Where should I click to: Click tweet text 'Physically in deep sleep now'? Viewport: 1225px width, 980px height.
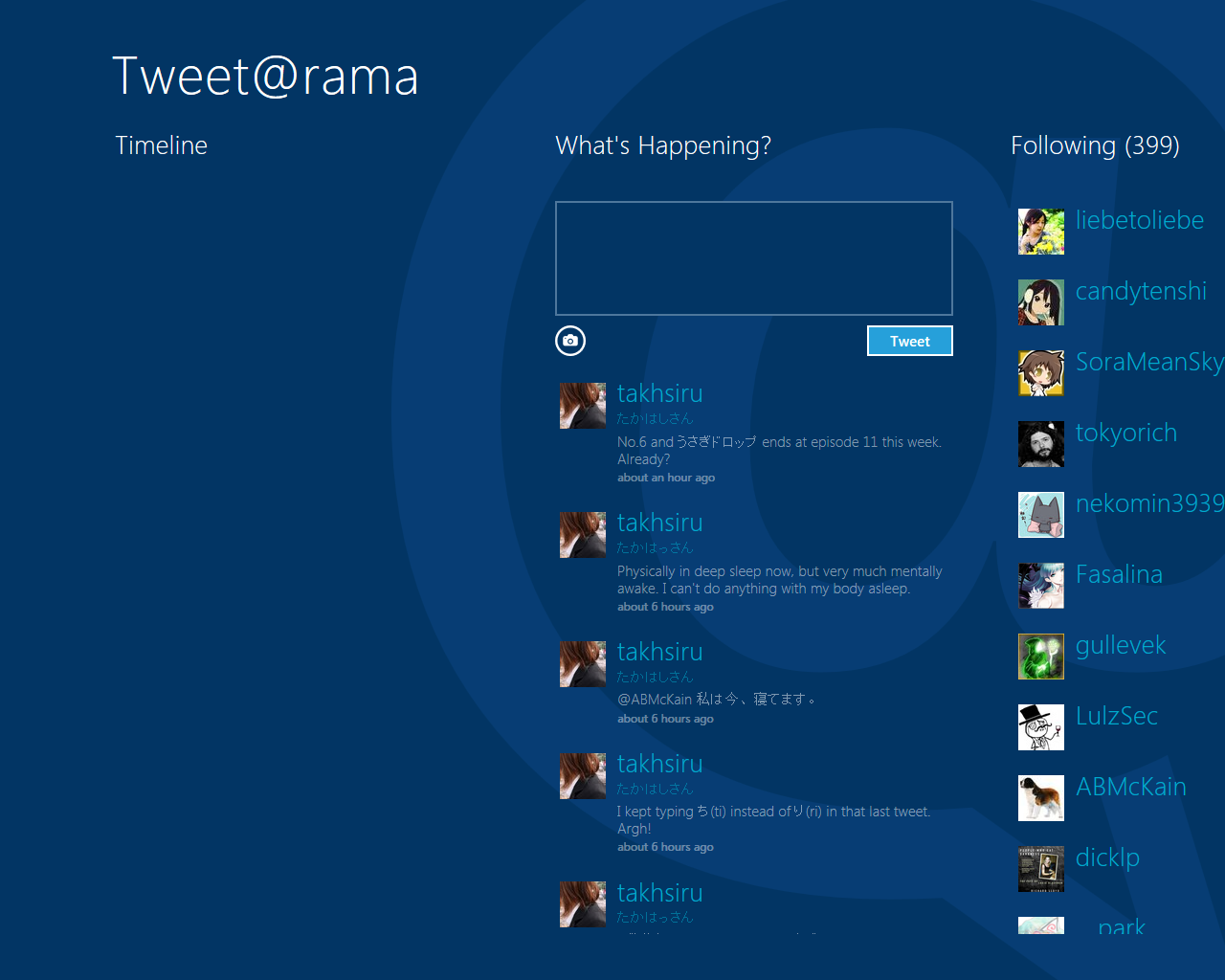[x=780, y=580]
